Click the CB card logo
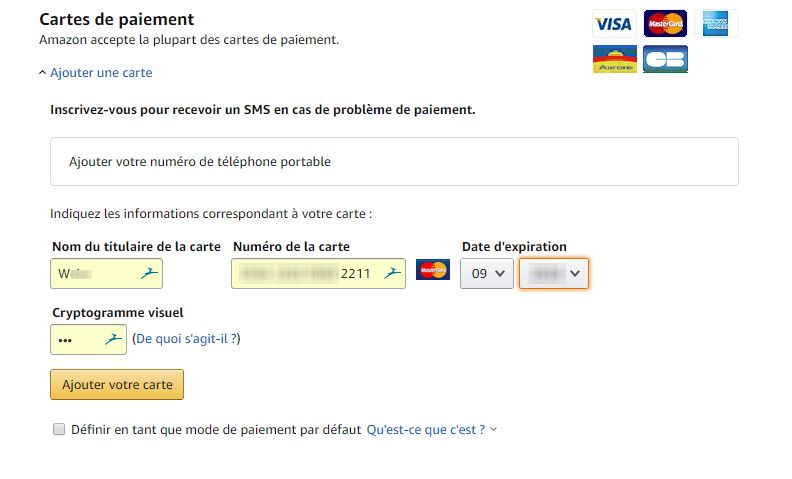Screen dimensions: 792x479 [665, 60]
